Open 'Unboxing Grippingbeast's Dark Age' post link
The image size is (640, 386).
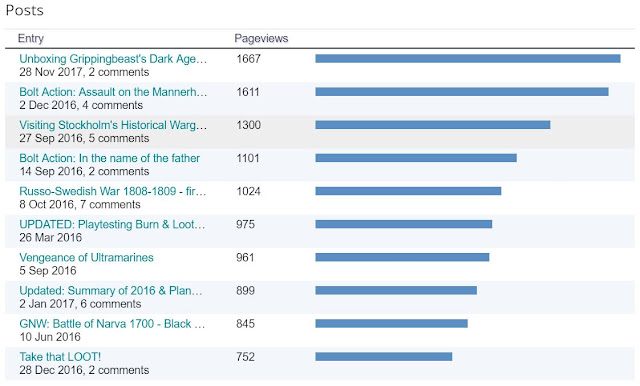[113, 59]
